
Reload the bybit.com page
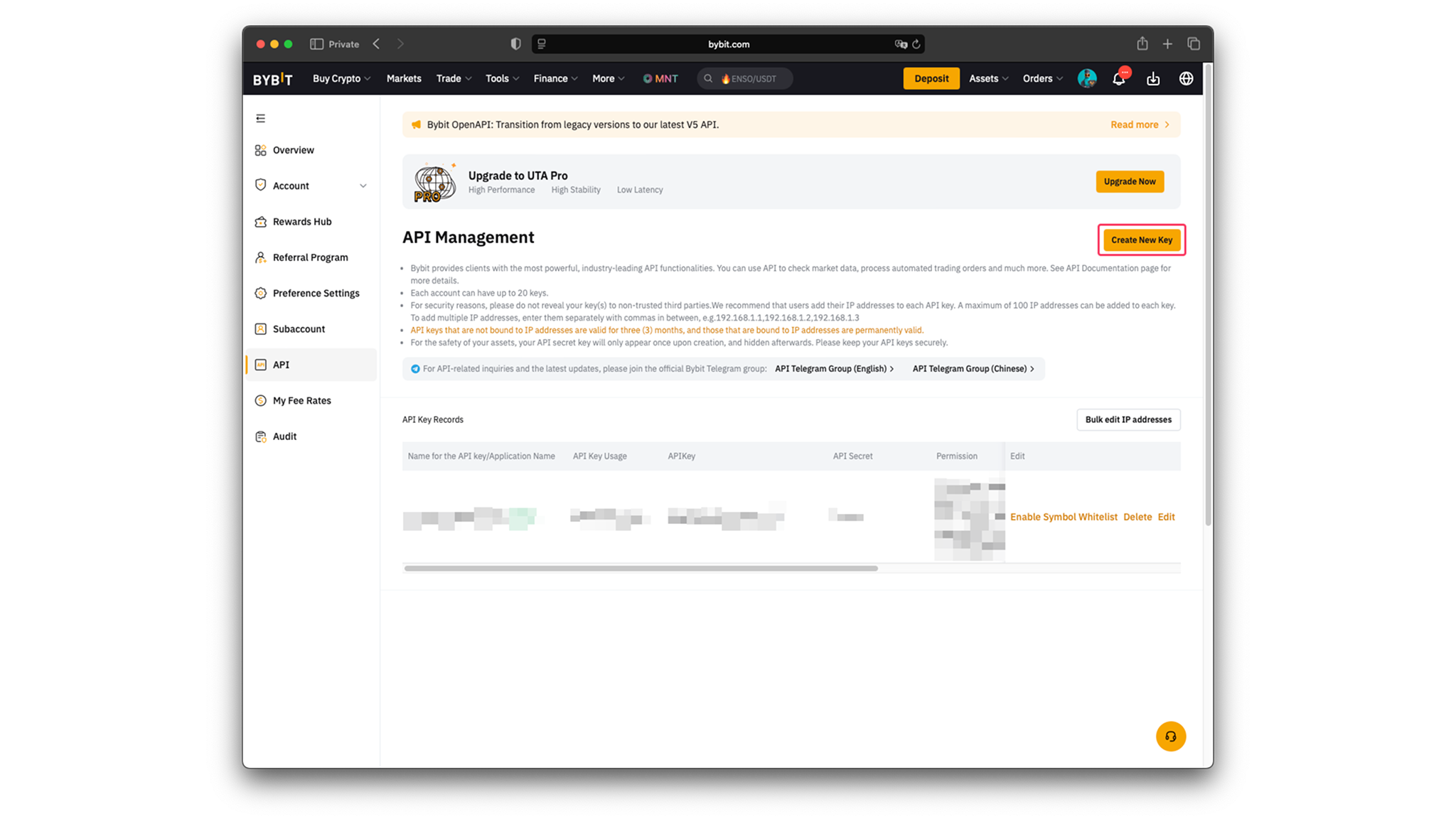point(916,44)
